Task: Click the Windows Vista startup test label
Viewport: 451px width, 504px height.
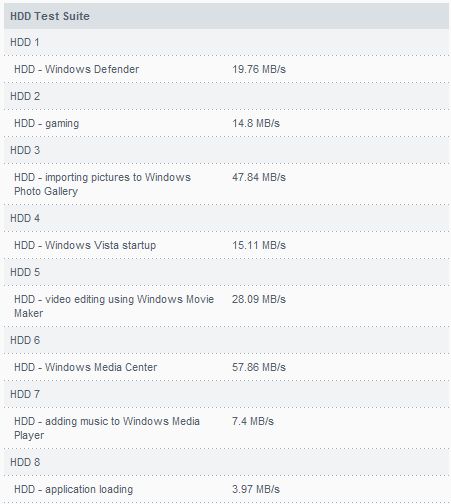Action: (x=85, y=245)
